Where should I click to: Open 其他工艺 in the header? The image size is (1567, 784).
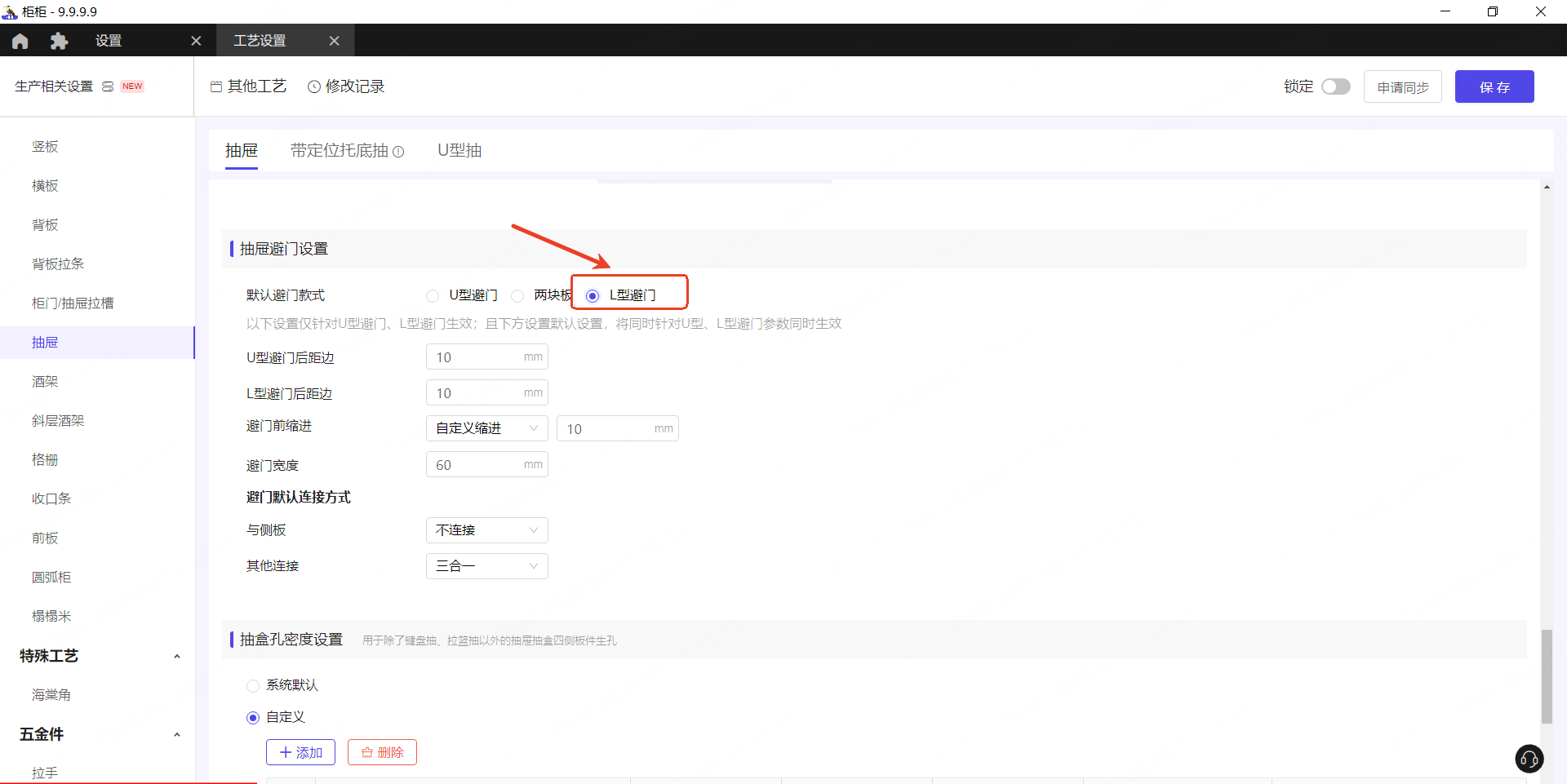click(x=249, y=86)
